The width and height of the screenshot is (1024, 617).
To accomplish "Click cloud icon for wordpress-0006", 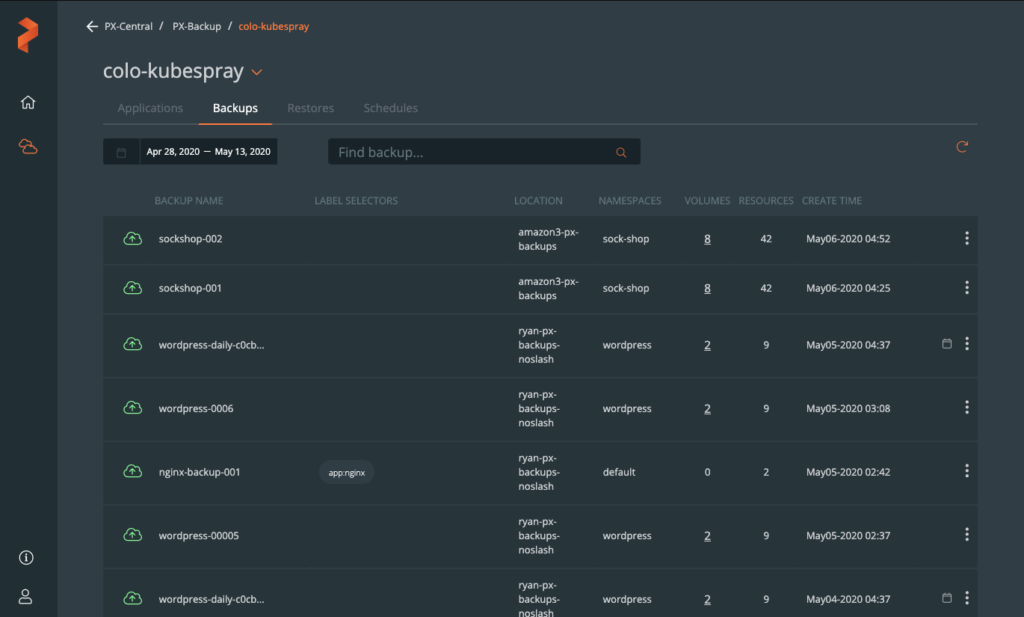I will 133,408.
